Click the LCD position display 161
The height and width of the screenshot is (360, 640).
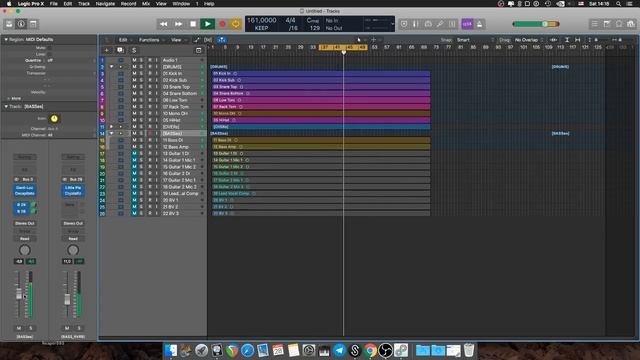[261, 20]
